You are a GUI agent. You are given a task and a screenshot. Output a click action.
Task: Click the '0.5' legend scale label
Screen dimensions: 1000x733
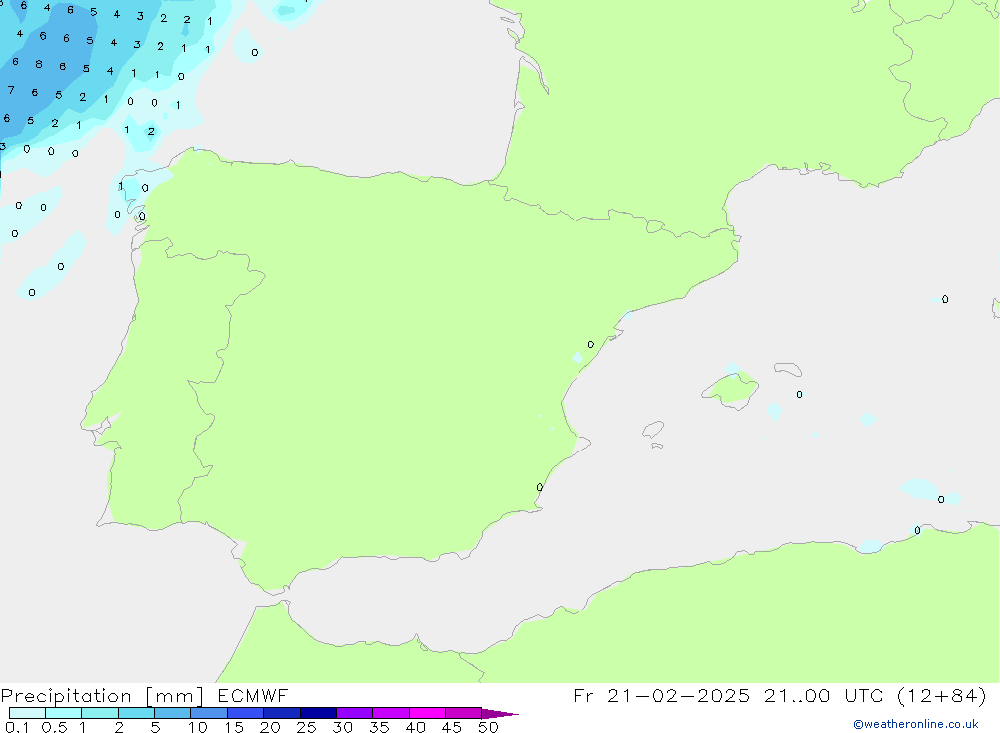[x=54, y=727]
